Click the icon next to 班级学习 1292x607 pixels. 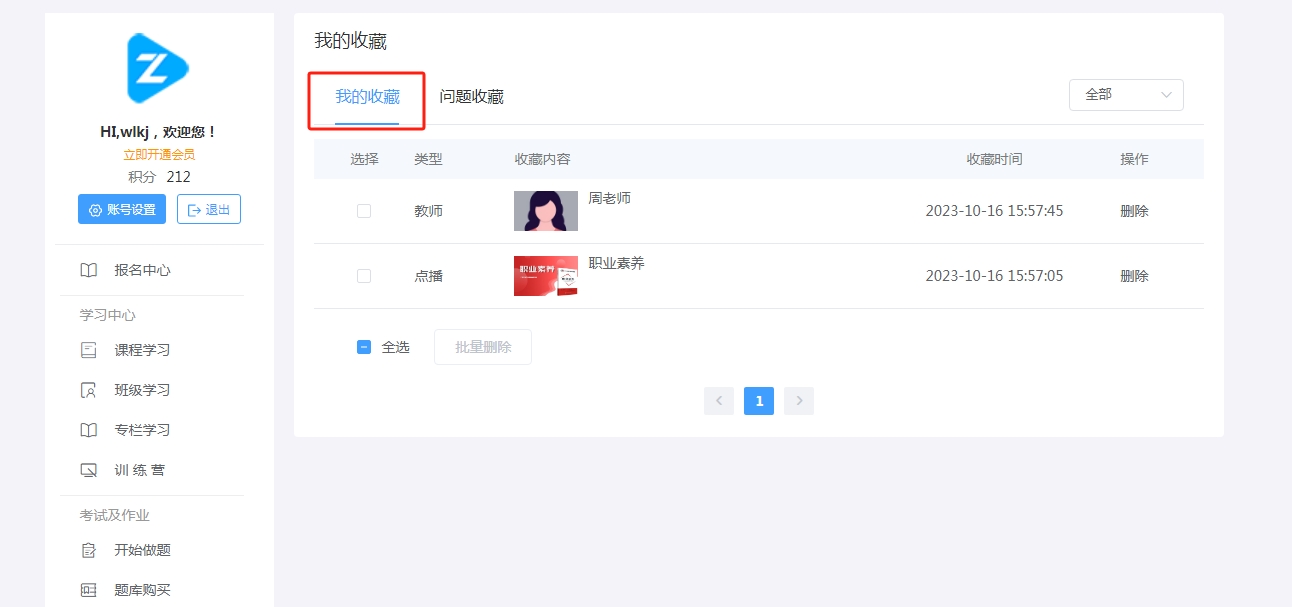pos(89,390)
